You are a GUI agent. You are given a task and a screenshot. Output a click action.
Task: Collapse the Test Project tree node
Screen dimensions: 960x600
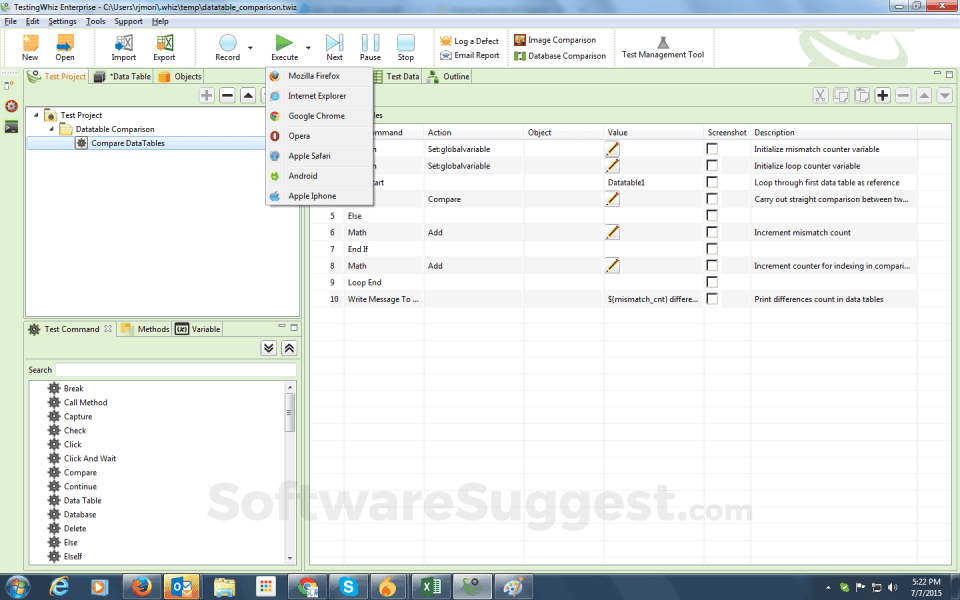pos(37,115)
